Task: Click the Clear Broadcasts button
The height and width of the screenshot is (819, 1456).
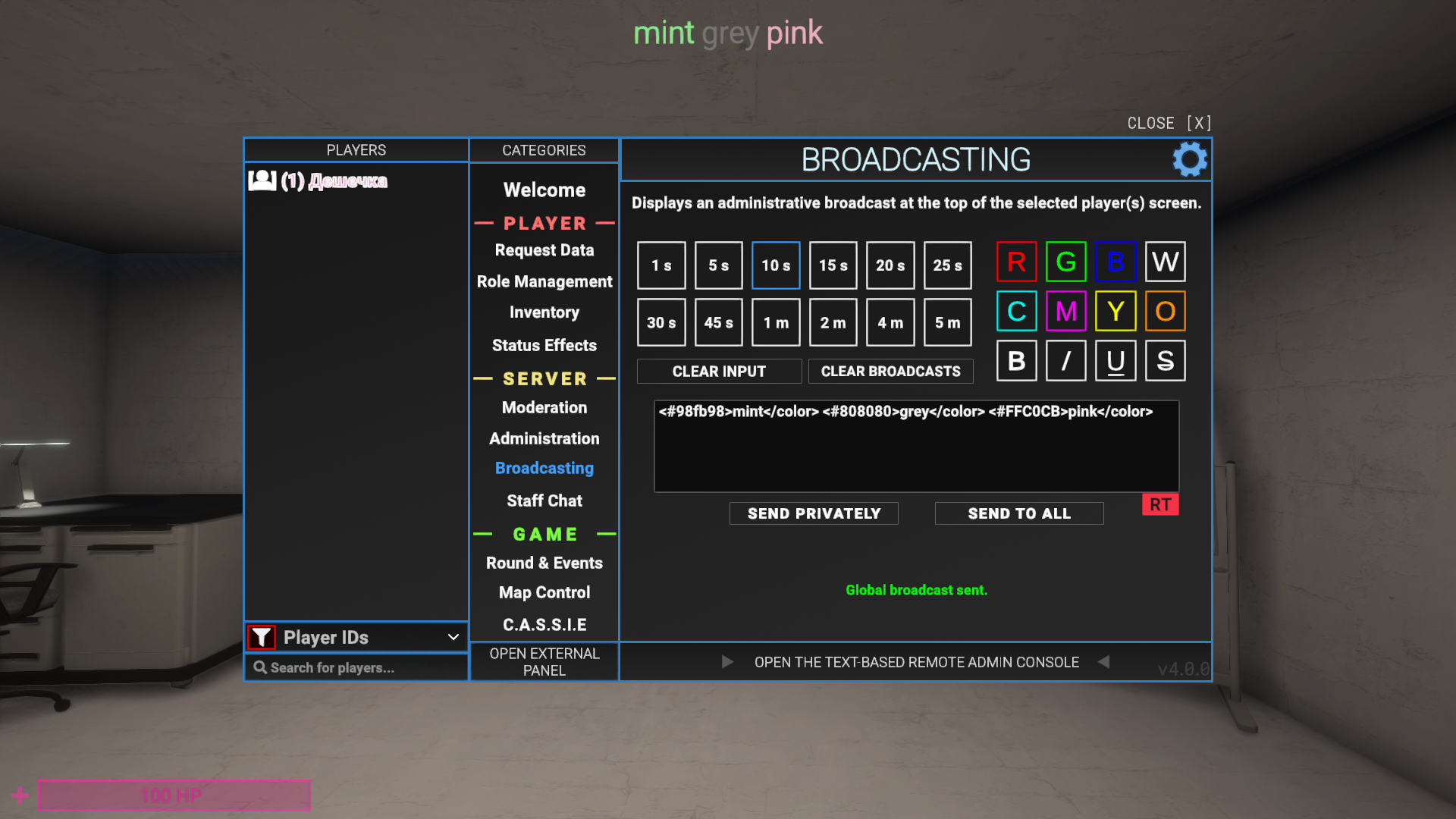Action: (x=890, y=371)
